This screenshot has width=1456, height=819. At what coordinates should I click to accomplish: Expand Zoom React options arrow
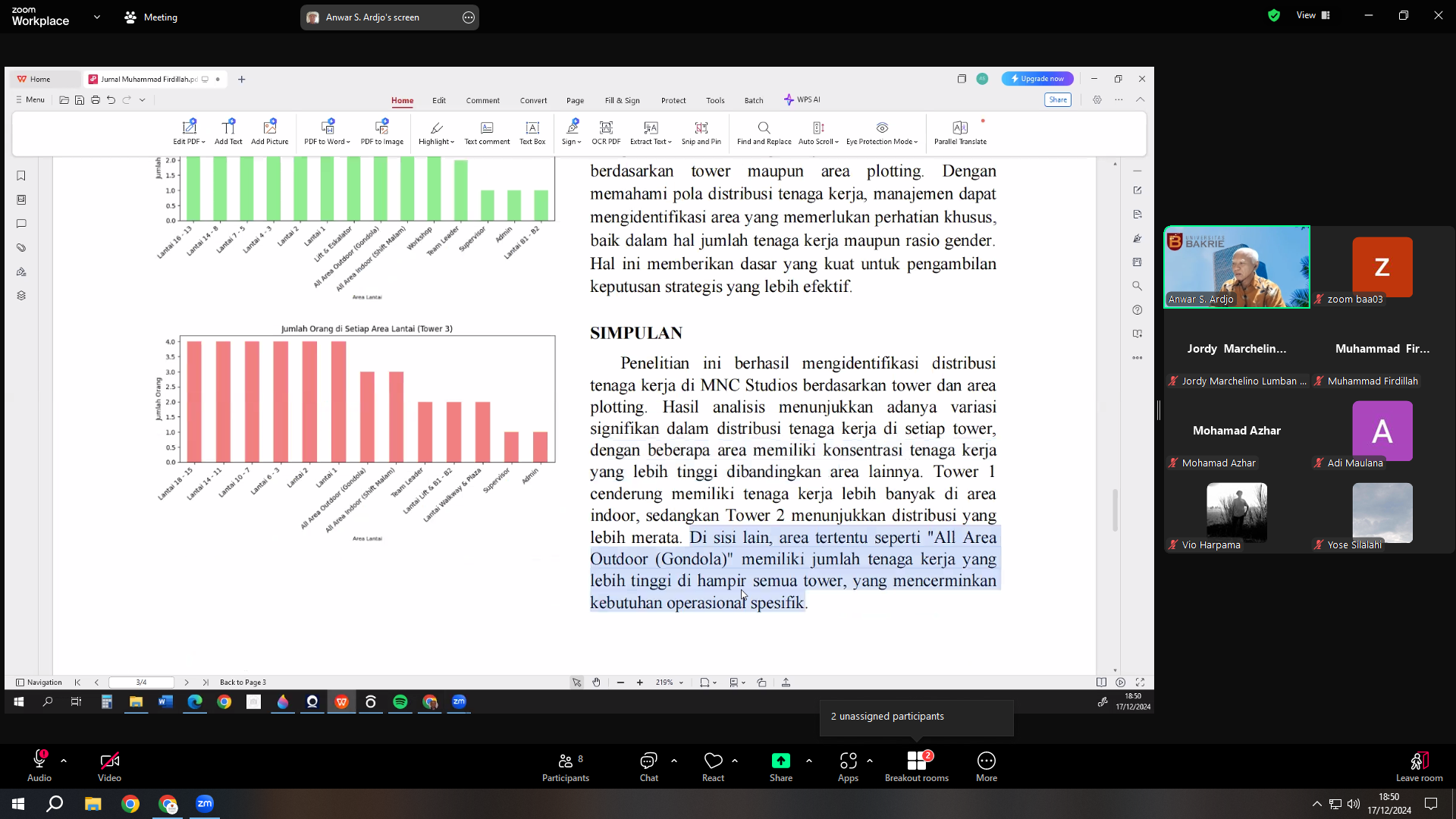pos(735,760)
